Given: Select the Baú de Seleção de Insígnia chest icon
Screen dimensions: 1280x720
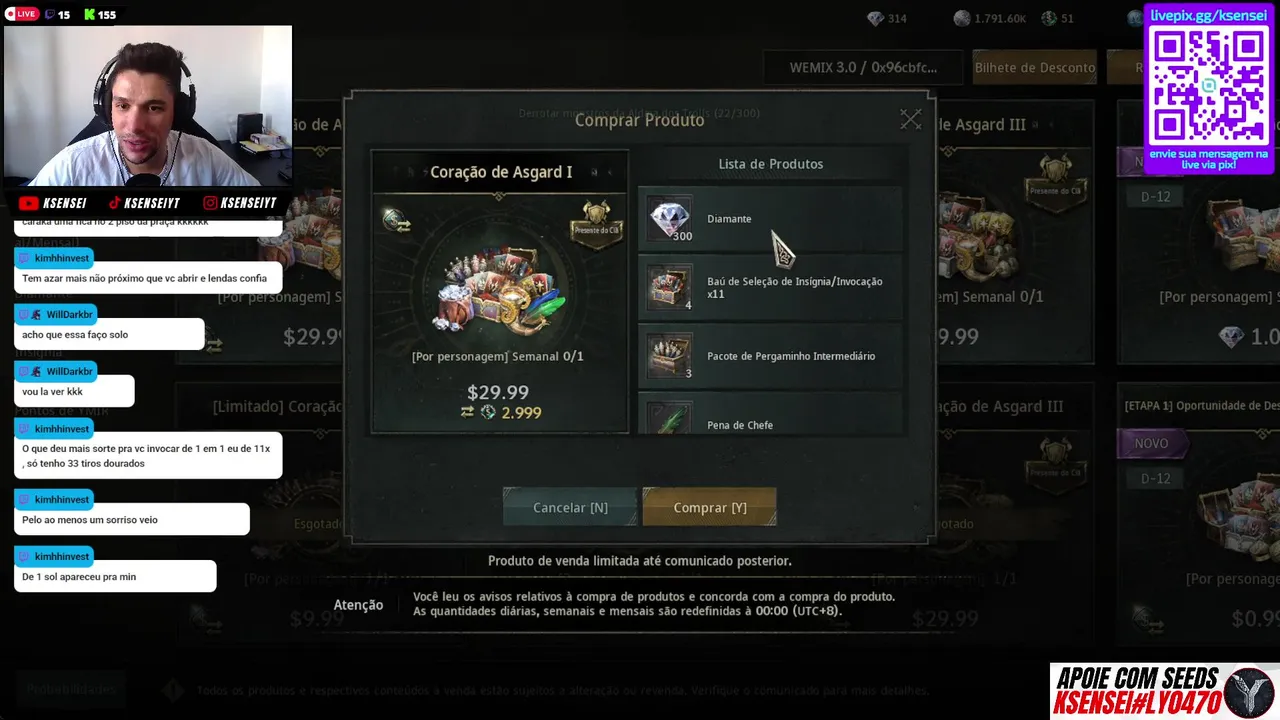Looking at the screenshot, I should click(669, 287).
